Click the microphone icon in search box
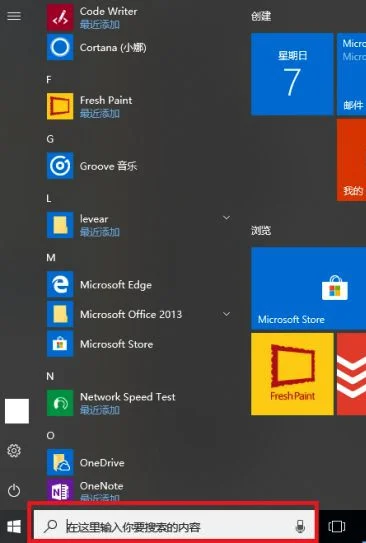The image size is (366, 543). coord(300,527)
